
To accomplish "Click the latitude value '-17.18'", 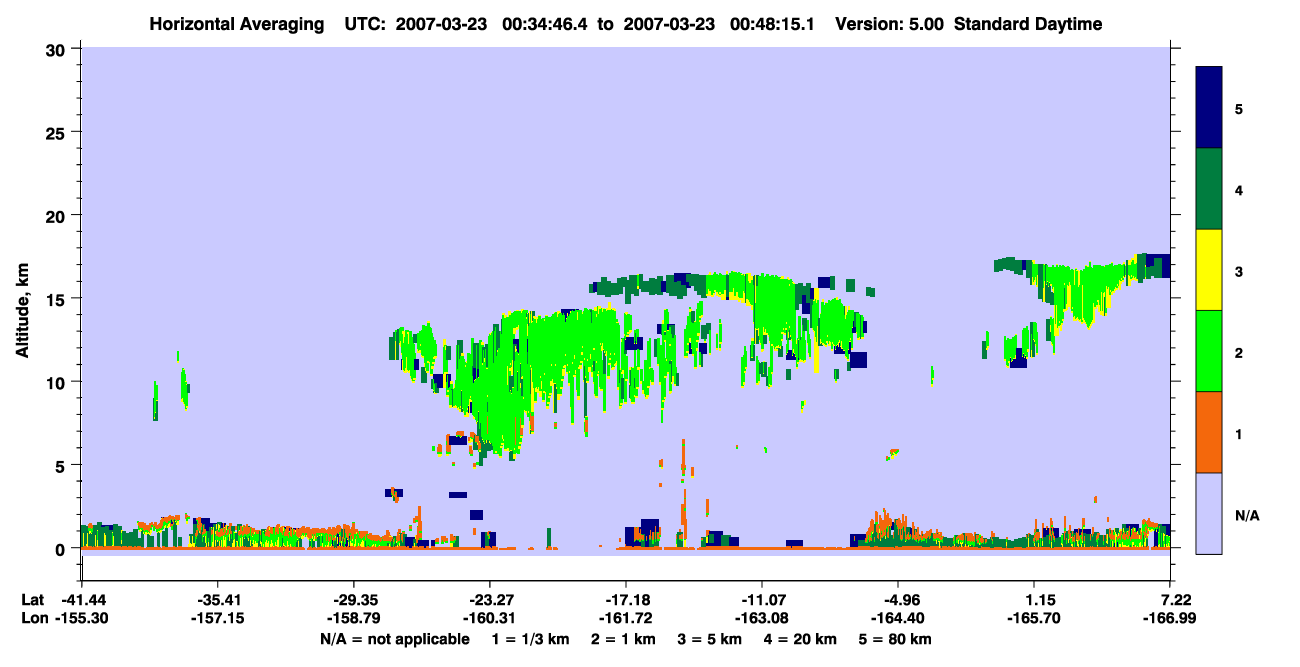I will tap(626, 600).
